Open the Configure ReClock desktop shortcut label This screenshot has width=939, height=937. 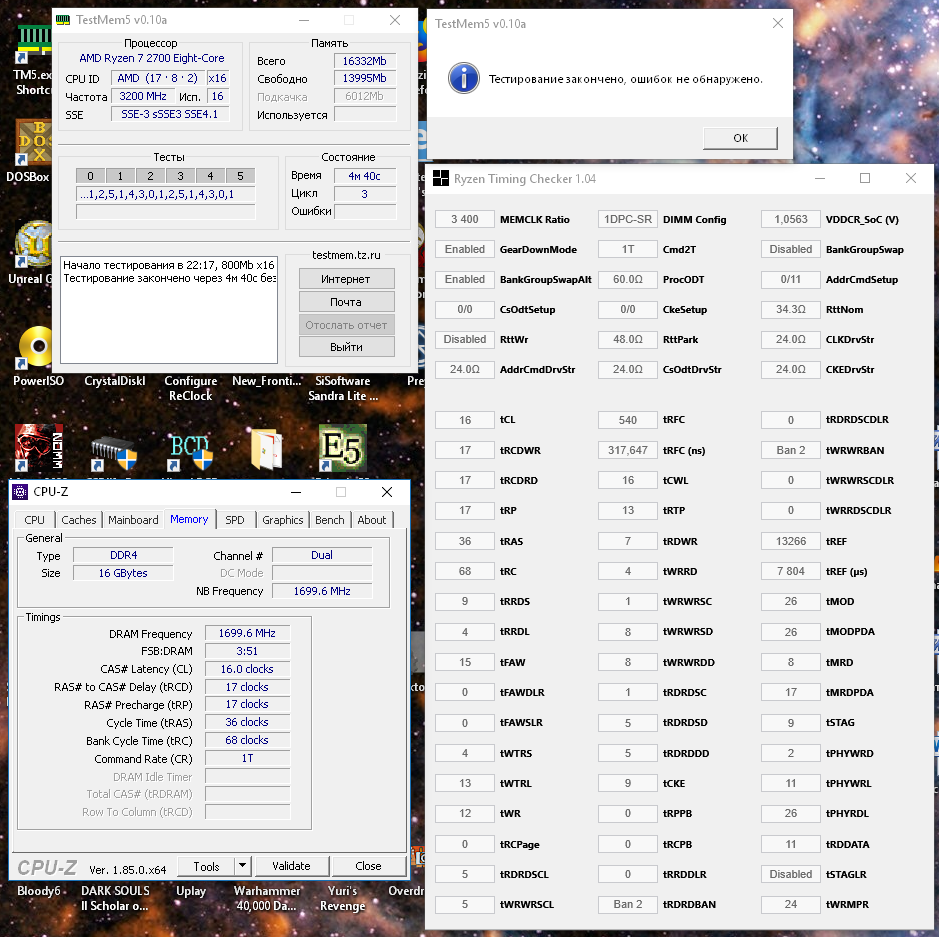[190, 388]
